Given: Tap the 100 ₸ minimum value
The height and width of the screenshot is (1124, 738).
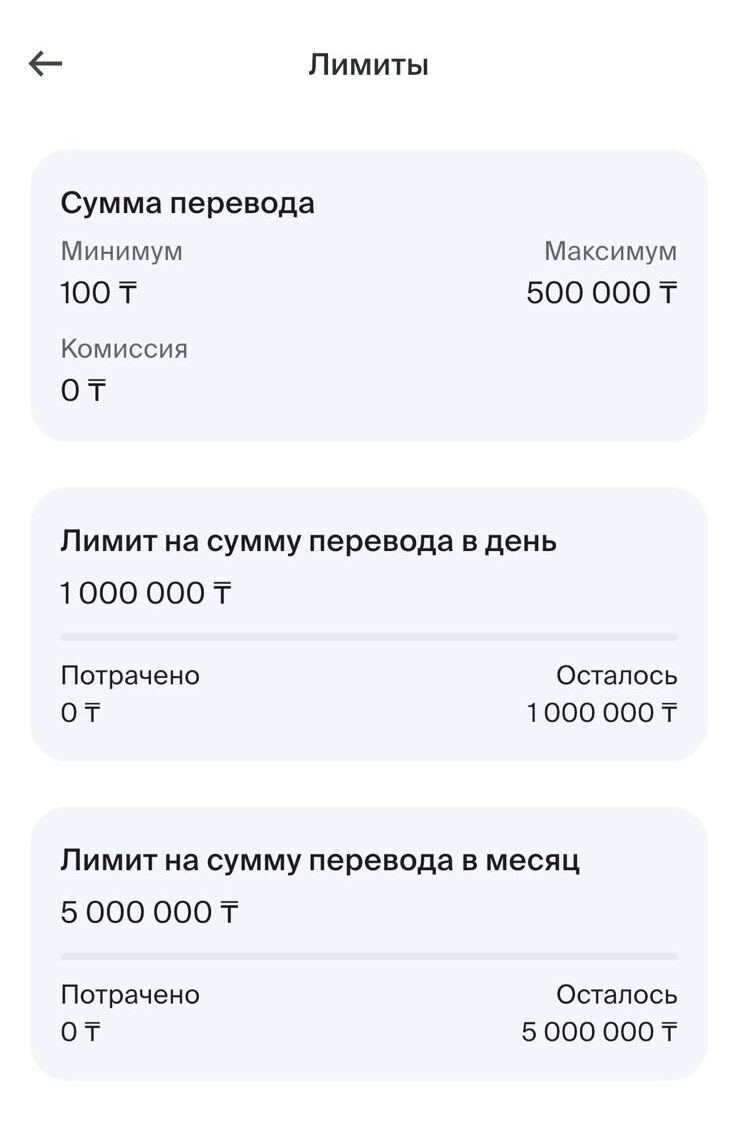Looking at the screenshot, I should tap(97, 294).
